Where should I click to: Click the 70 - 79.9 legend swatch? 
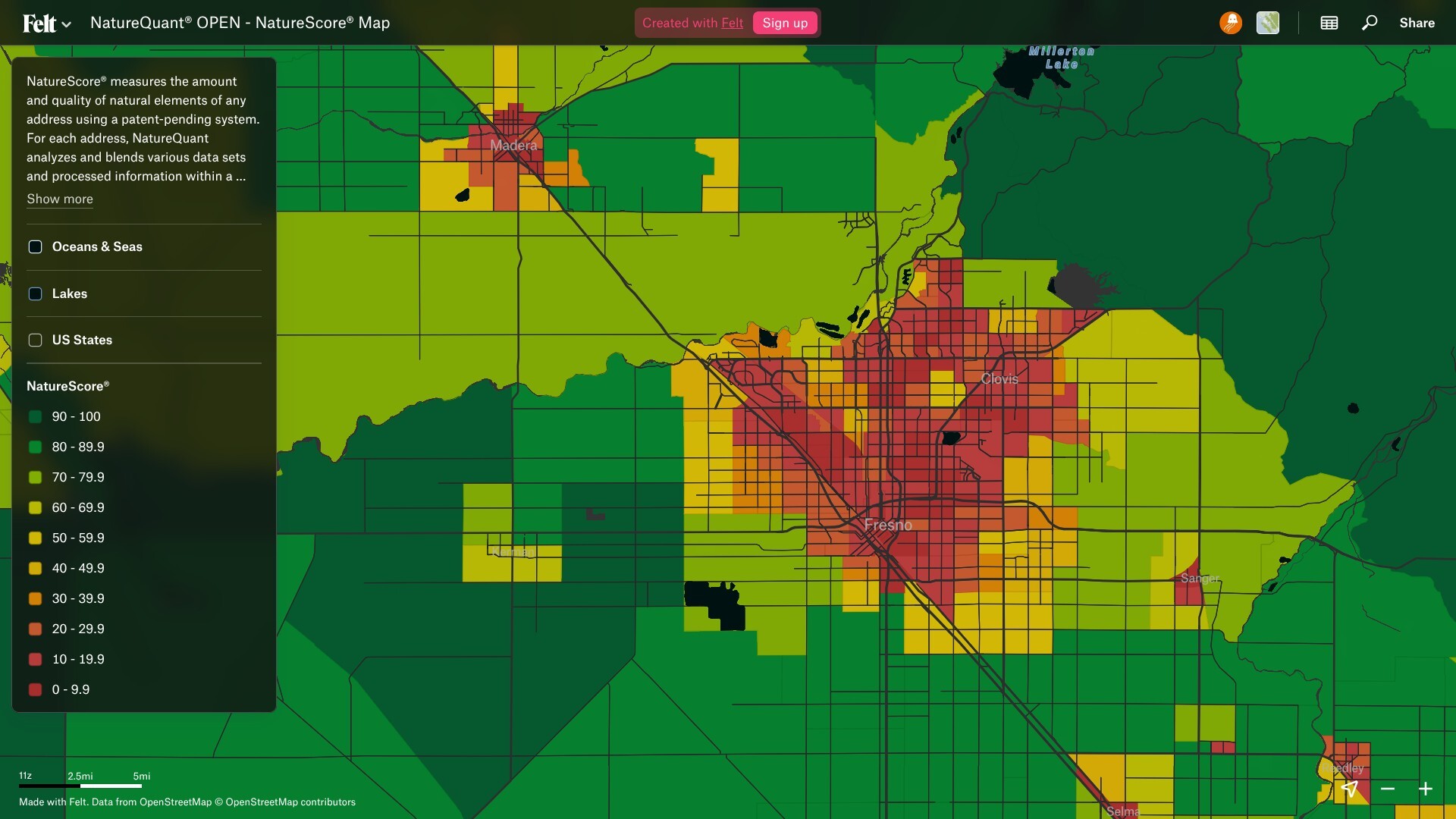tap(35, 477)
